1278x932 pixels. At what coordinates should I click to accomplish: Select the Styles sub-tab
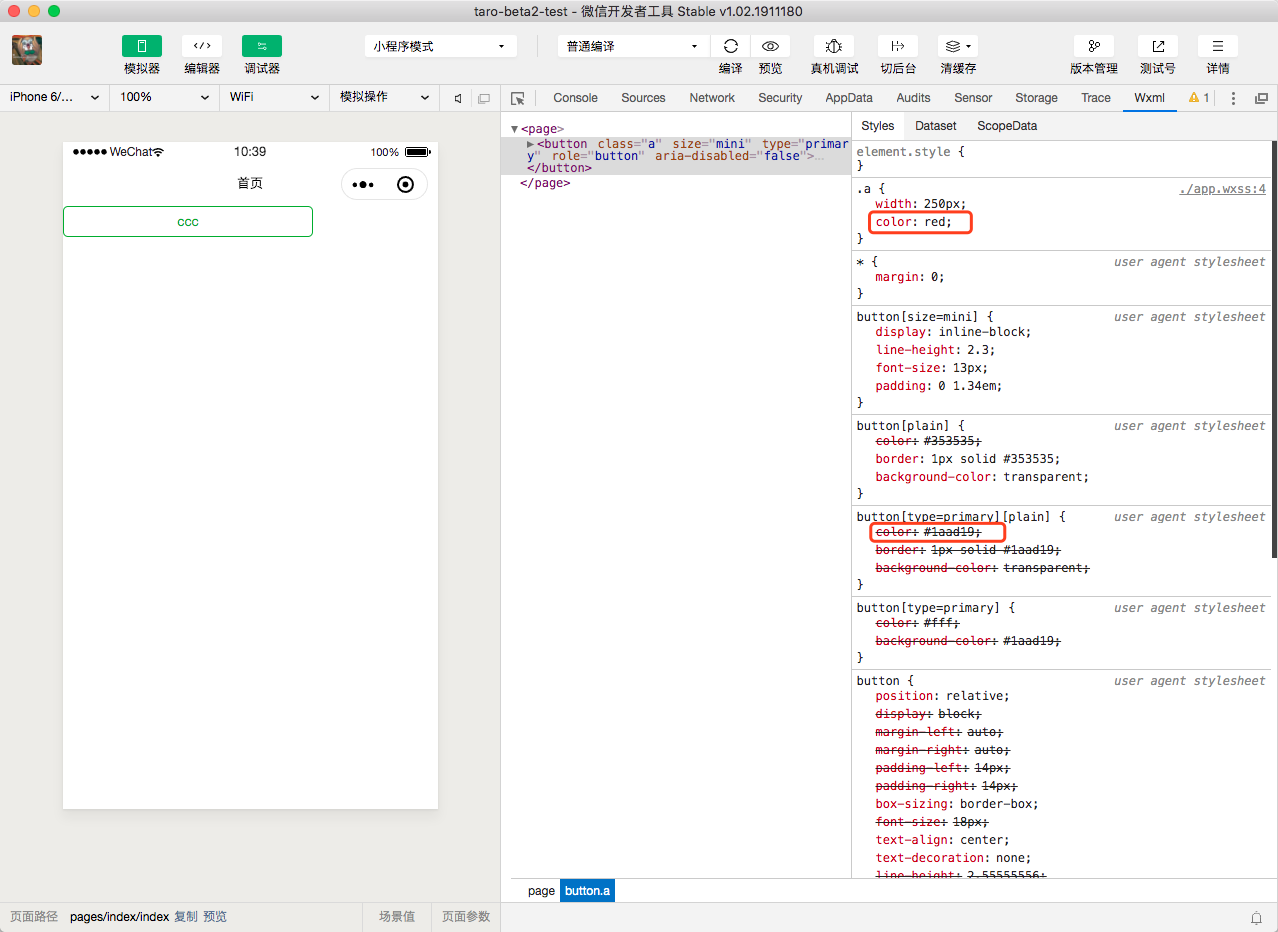(x=878, y=126)
